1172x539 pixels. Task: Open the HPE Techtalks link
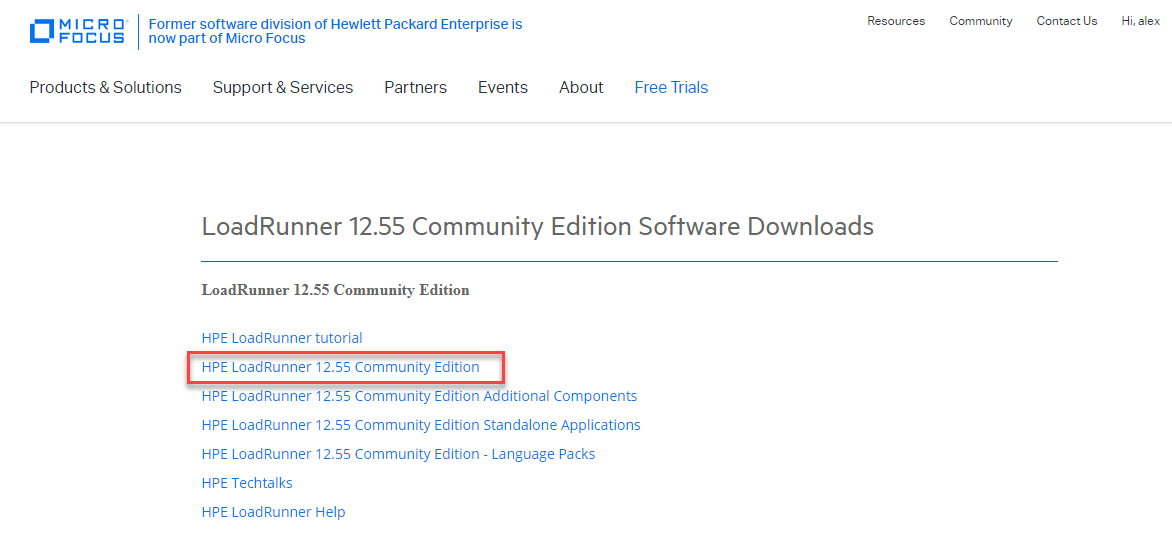(247, 483)
